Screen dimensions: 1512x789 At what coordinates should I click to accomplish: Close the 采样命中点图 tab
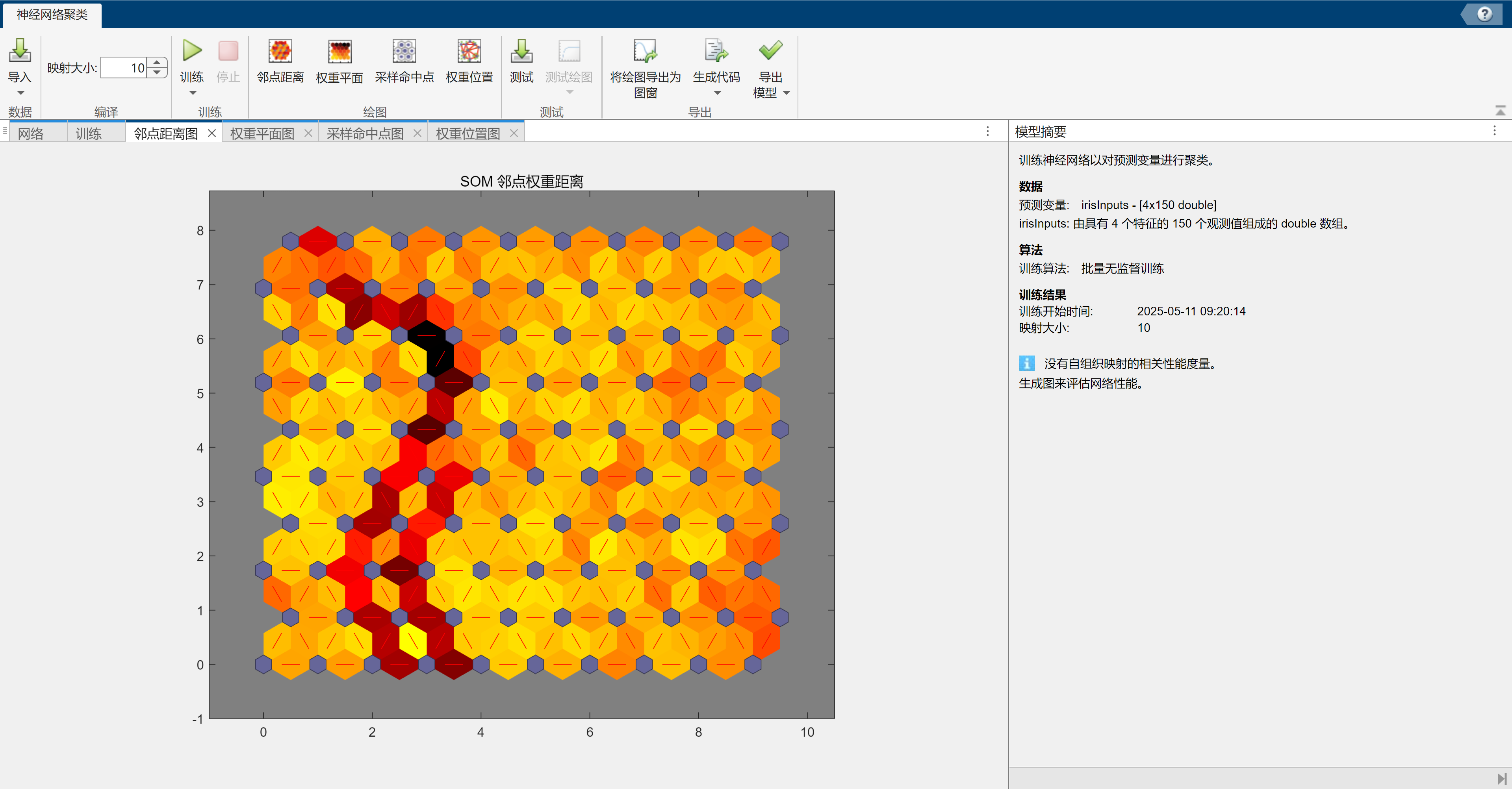click(x=417, y=133)
